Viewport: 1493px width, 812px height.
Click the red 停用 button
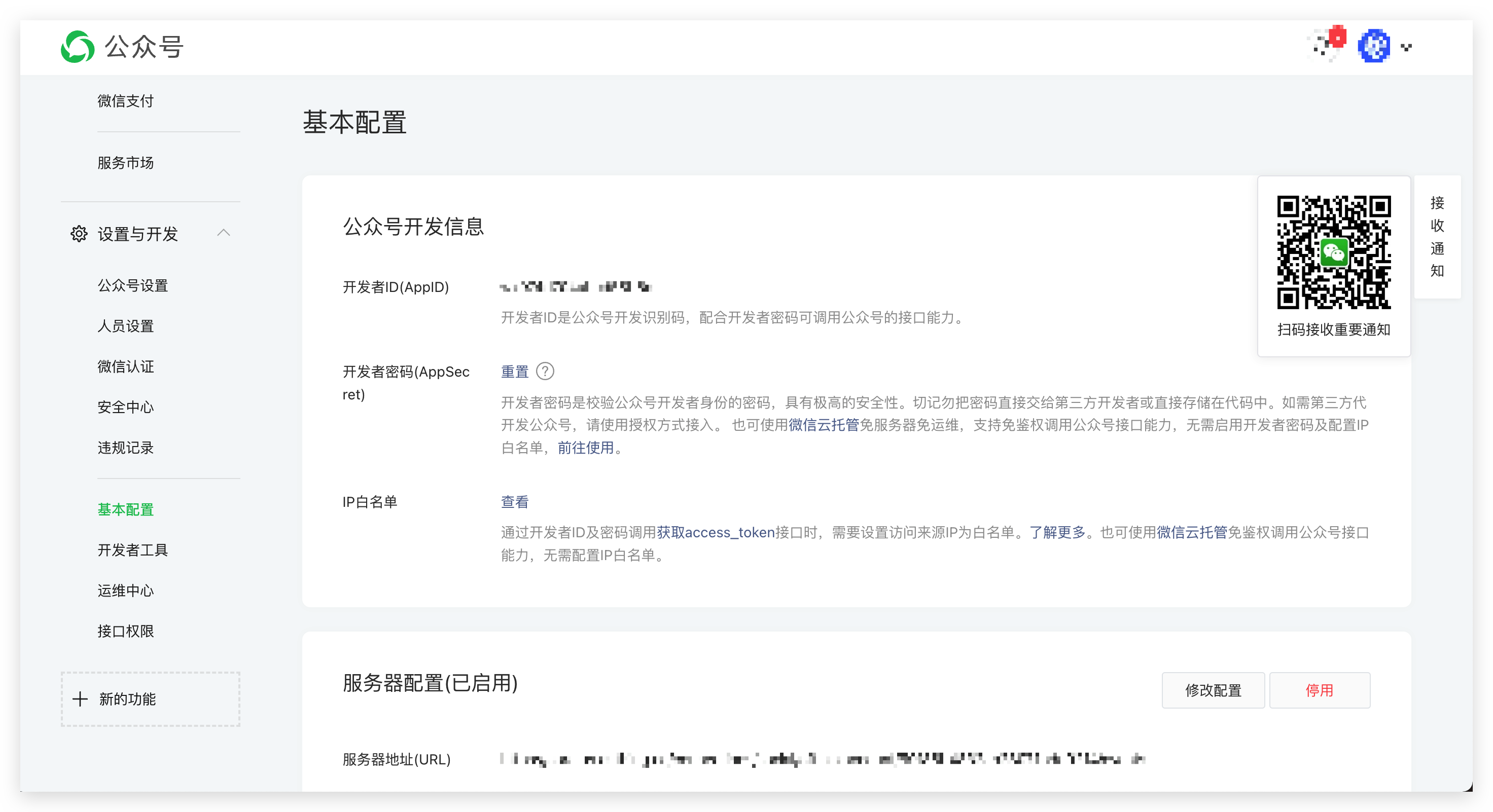click(x=1320, y=690)
